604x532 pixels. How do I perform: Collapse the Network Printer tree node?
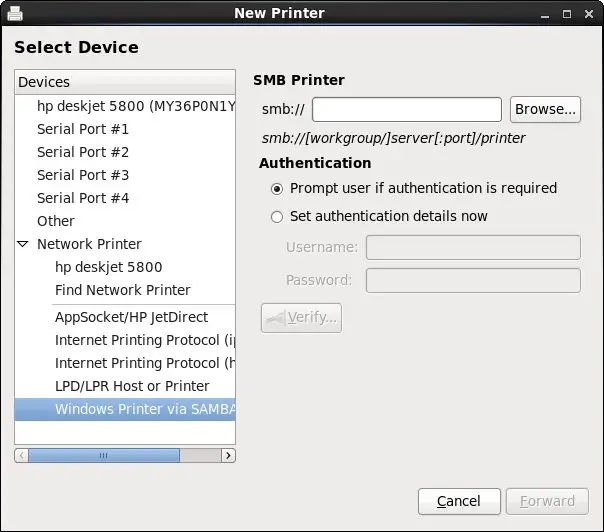tap(23, 244)
